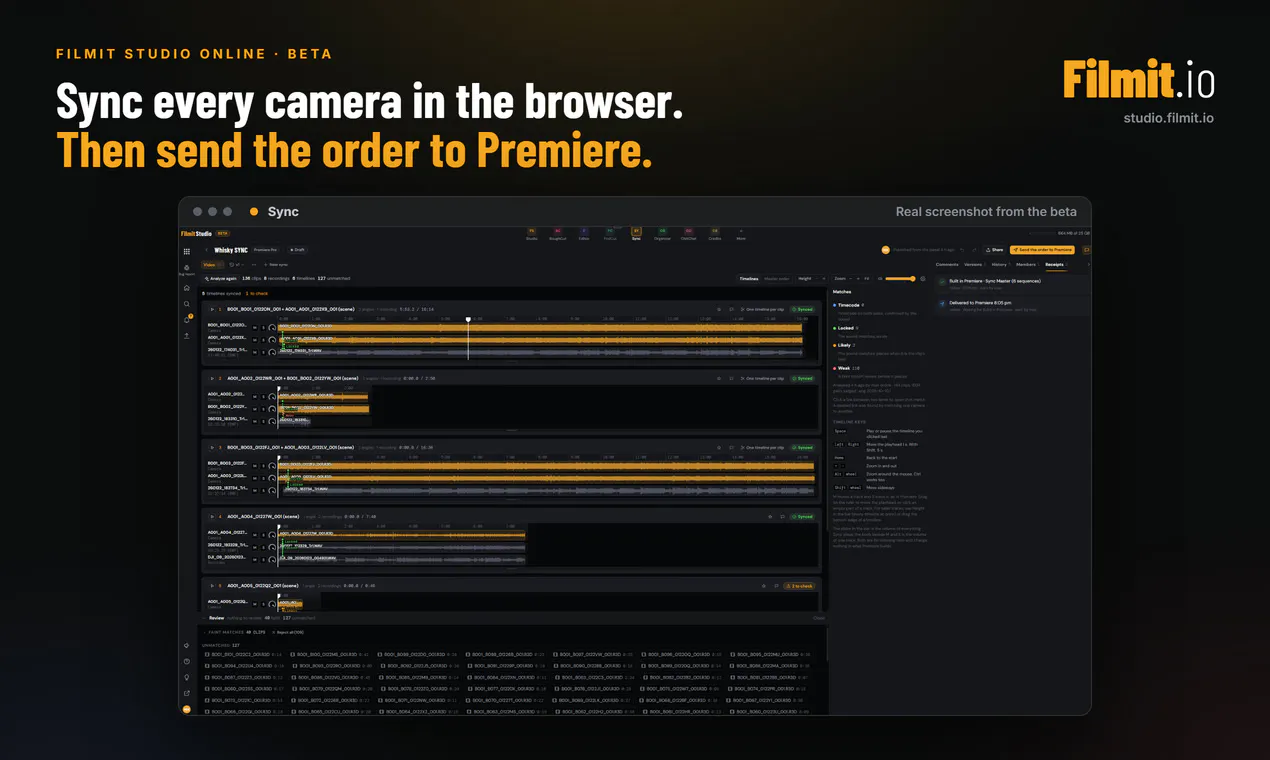Viewport: 1270px width, 760px height.
Task: Star timeline 1 using its star icon
Action: pyautogui.click(x=719, y=309)
